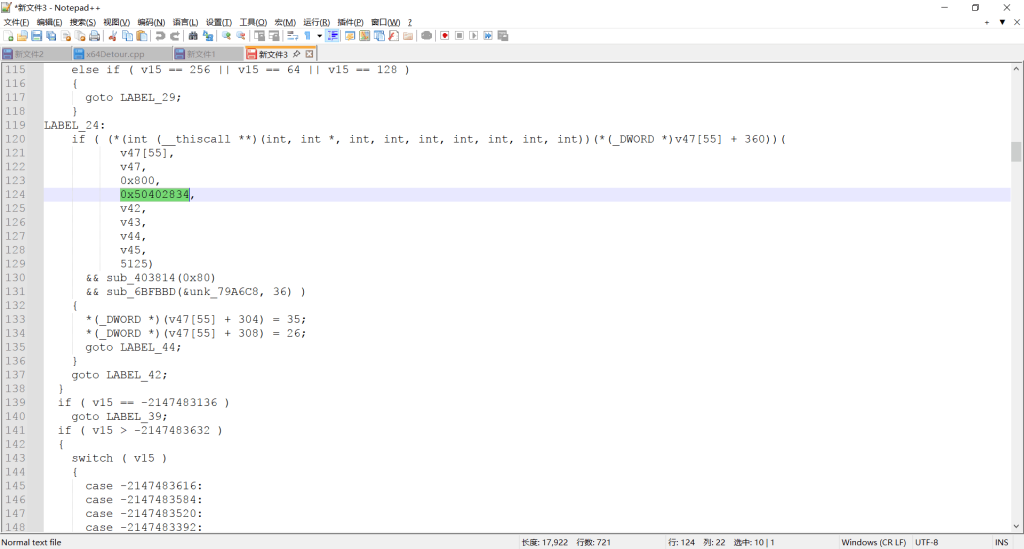
Task: Close all documents via toolbar icon
Action: (80, 36)
